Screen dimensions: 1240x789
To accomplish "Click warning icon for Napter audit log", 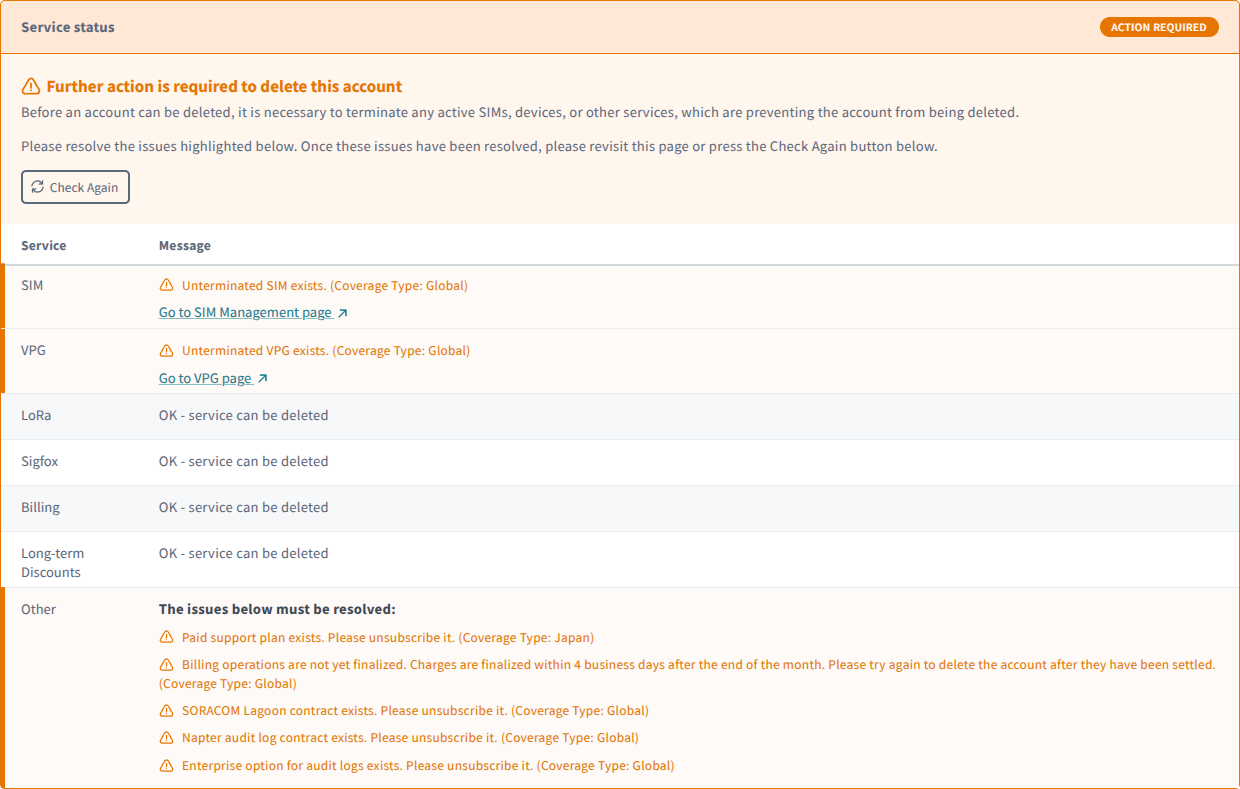I will 167,738.
